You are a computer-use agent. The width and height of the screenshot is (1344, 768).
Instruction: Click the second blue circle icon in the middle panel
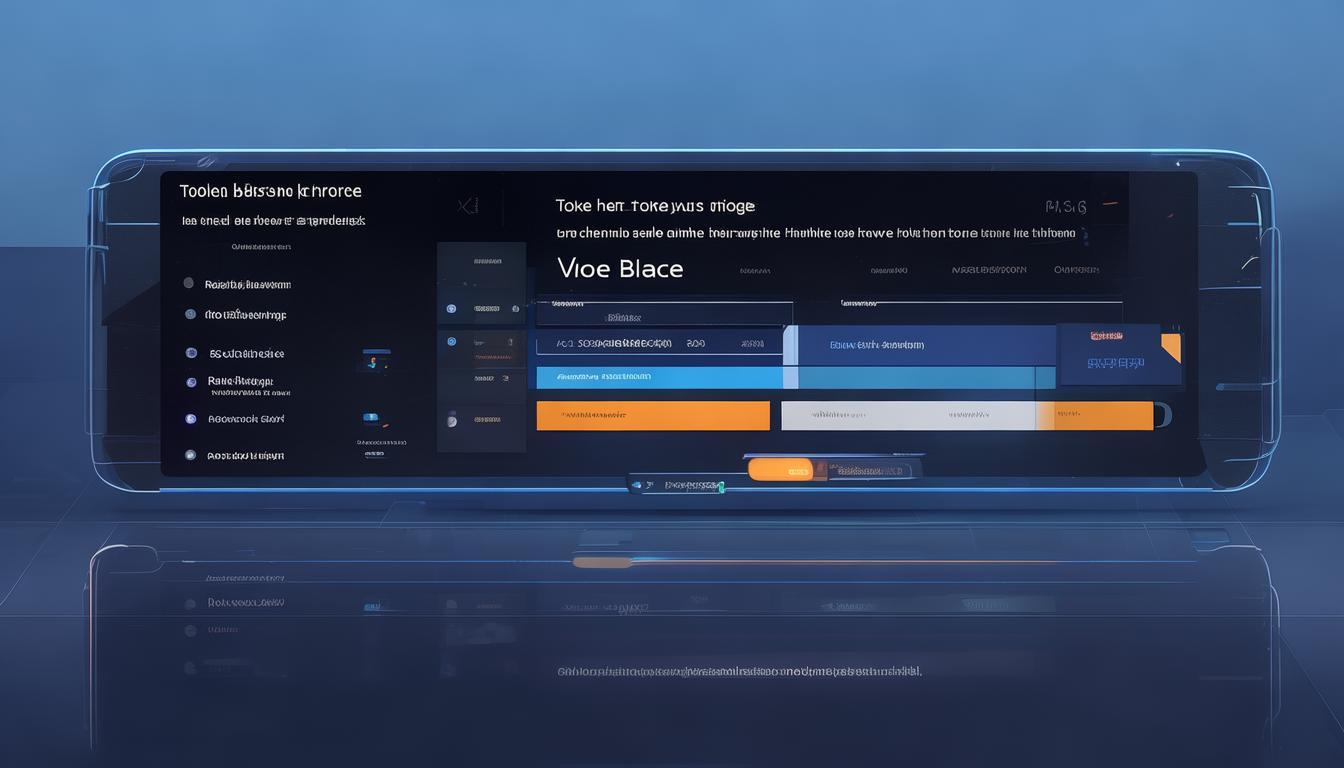coord(451,342)
